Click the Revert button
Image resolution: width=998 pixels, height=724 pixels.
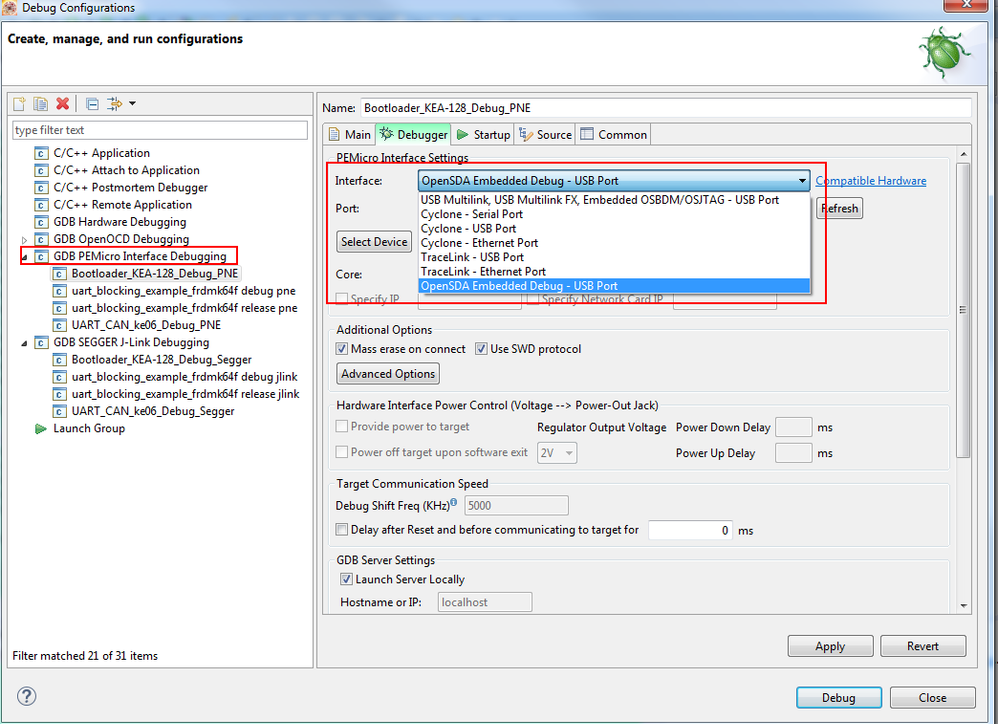[923, 646]
